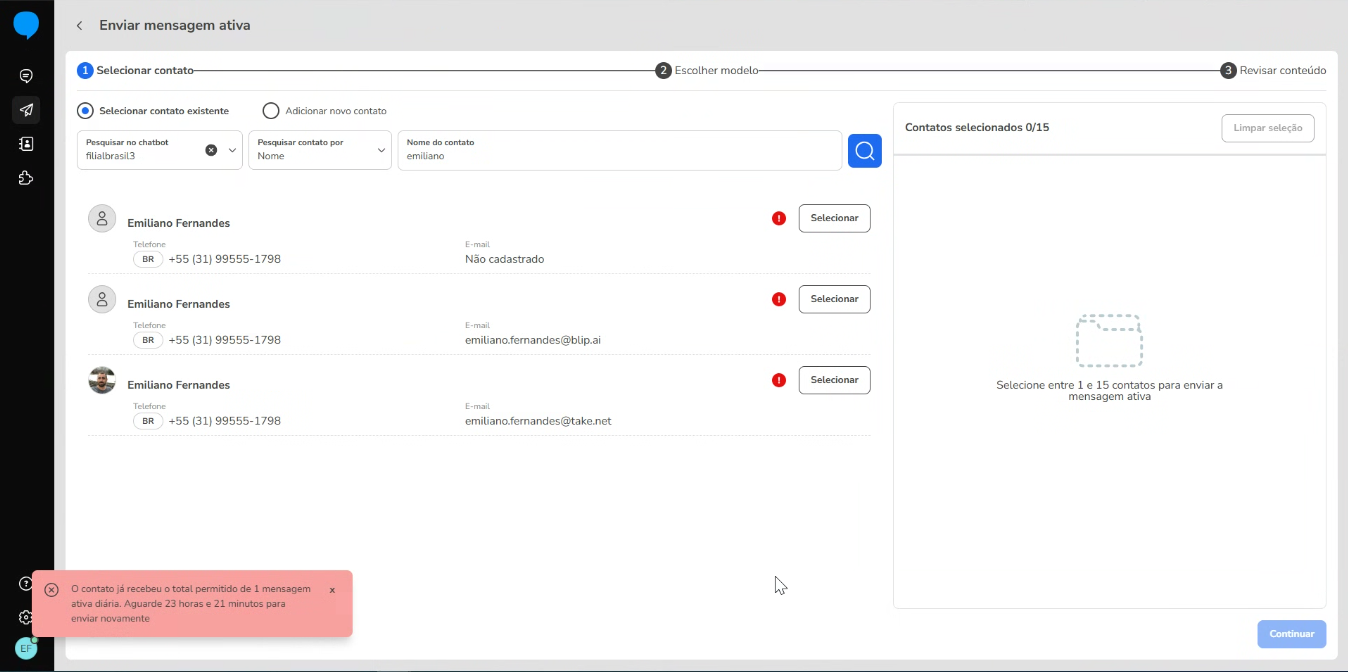Select the 'Selecionar contato existente' radio option
The height and width of the screenshot is (672, 1348).
click(x=85, y=111)
